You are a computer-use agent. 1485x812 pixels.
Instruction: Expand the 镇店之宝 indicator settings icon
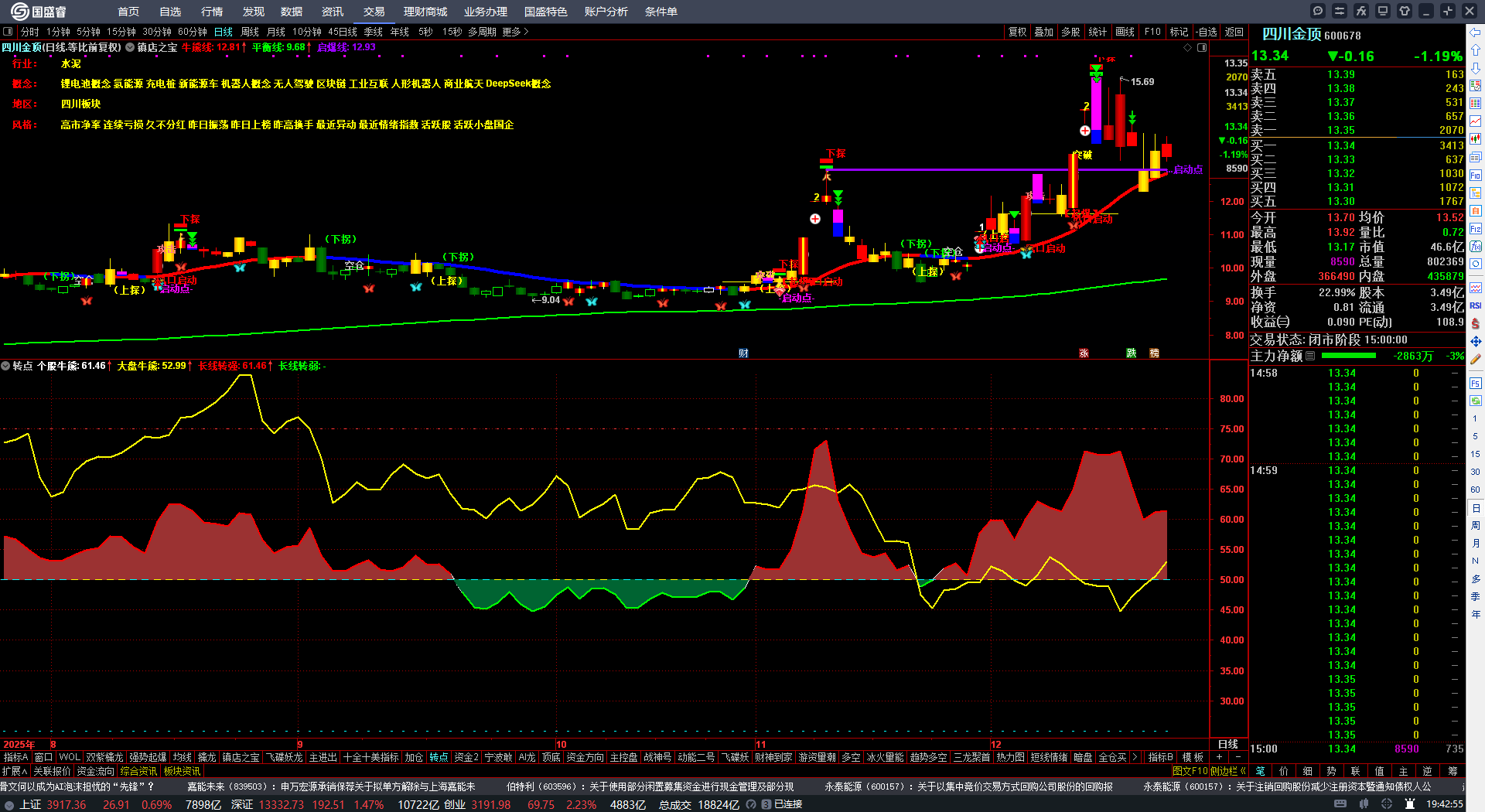coord(130,47)
